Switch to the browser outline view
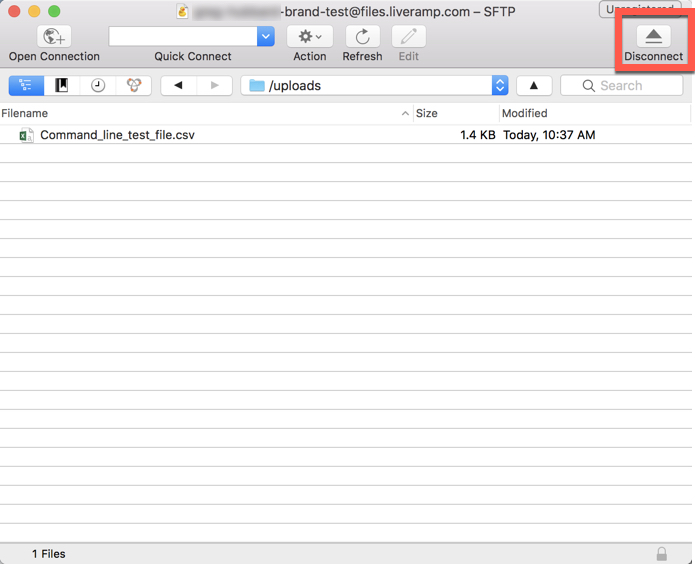Screen dimensions: 695x564 coord(26,85)
